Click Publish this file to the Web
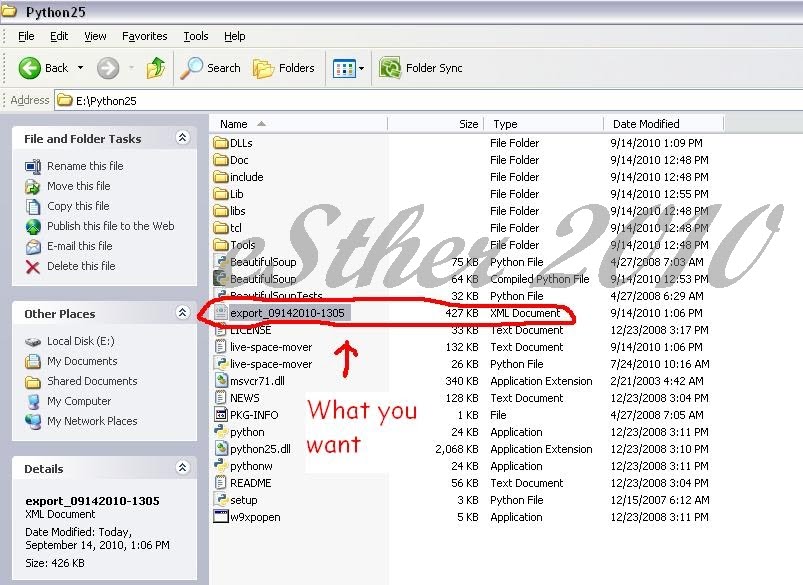 pos(111,226)
